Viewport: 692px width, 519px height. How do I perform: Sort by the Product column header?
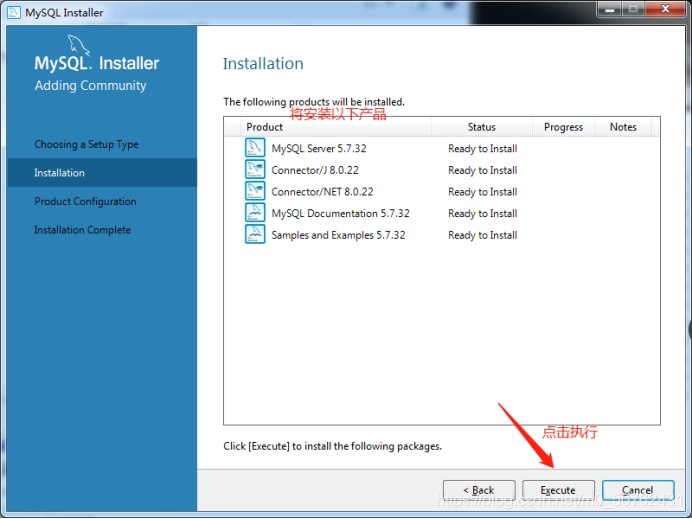(x=336, y=127)
